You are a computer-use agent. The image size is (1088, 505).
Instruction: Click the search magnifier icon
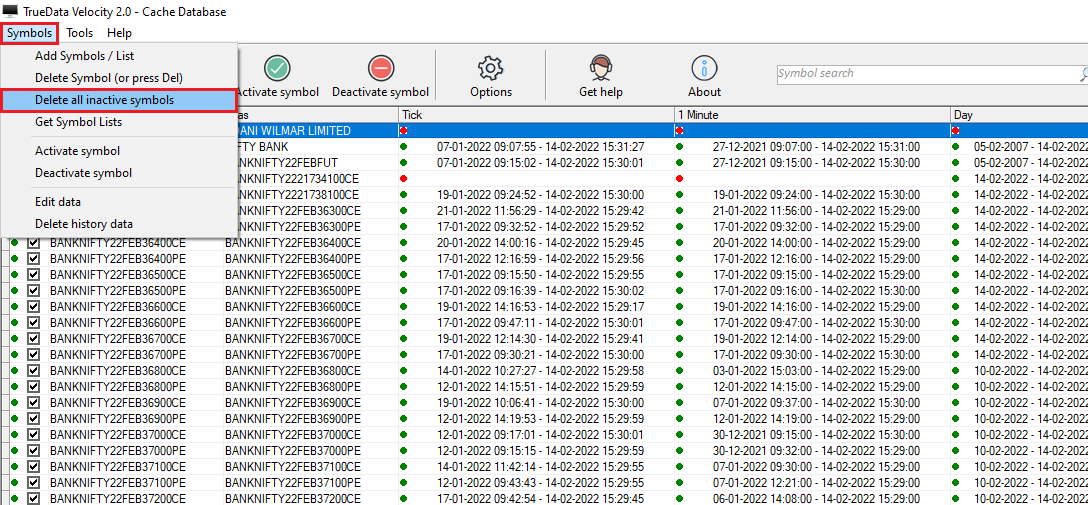coord(1084,74)
